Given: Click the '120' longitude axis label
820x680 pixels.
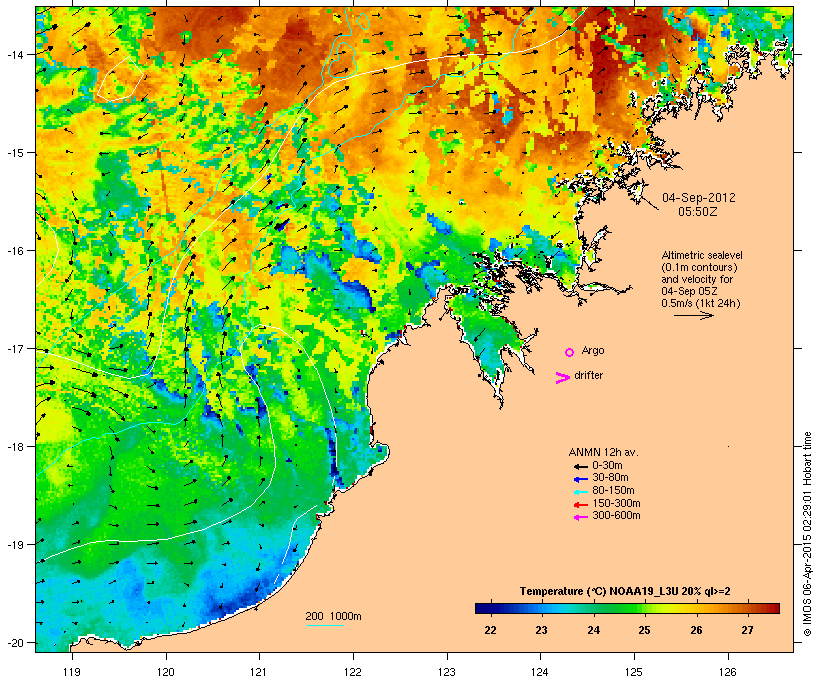Looking at the screenshot, I should 166,672.
